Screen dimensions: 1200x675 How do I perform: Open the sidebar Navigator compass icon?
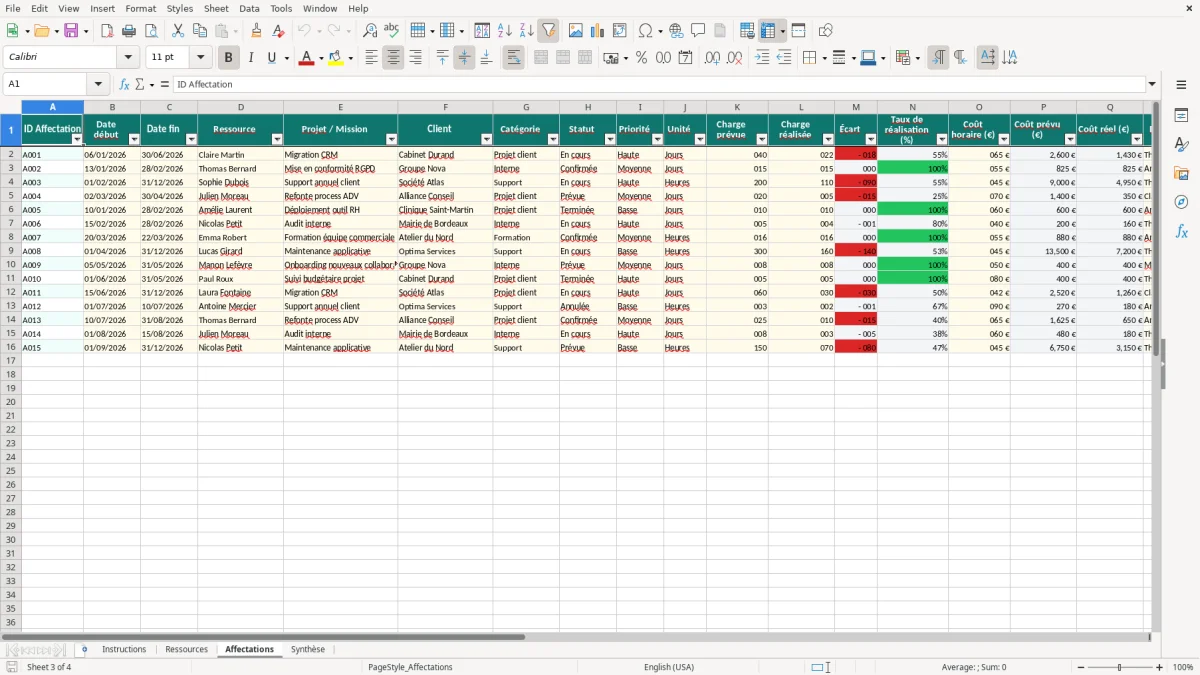tap(1181, 202)
